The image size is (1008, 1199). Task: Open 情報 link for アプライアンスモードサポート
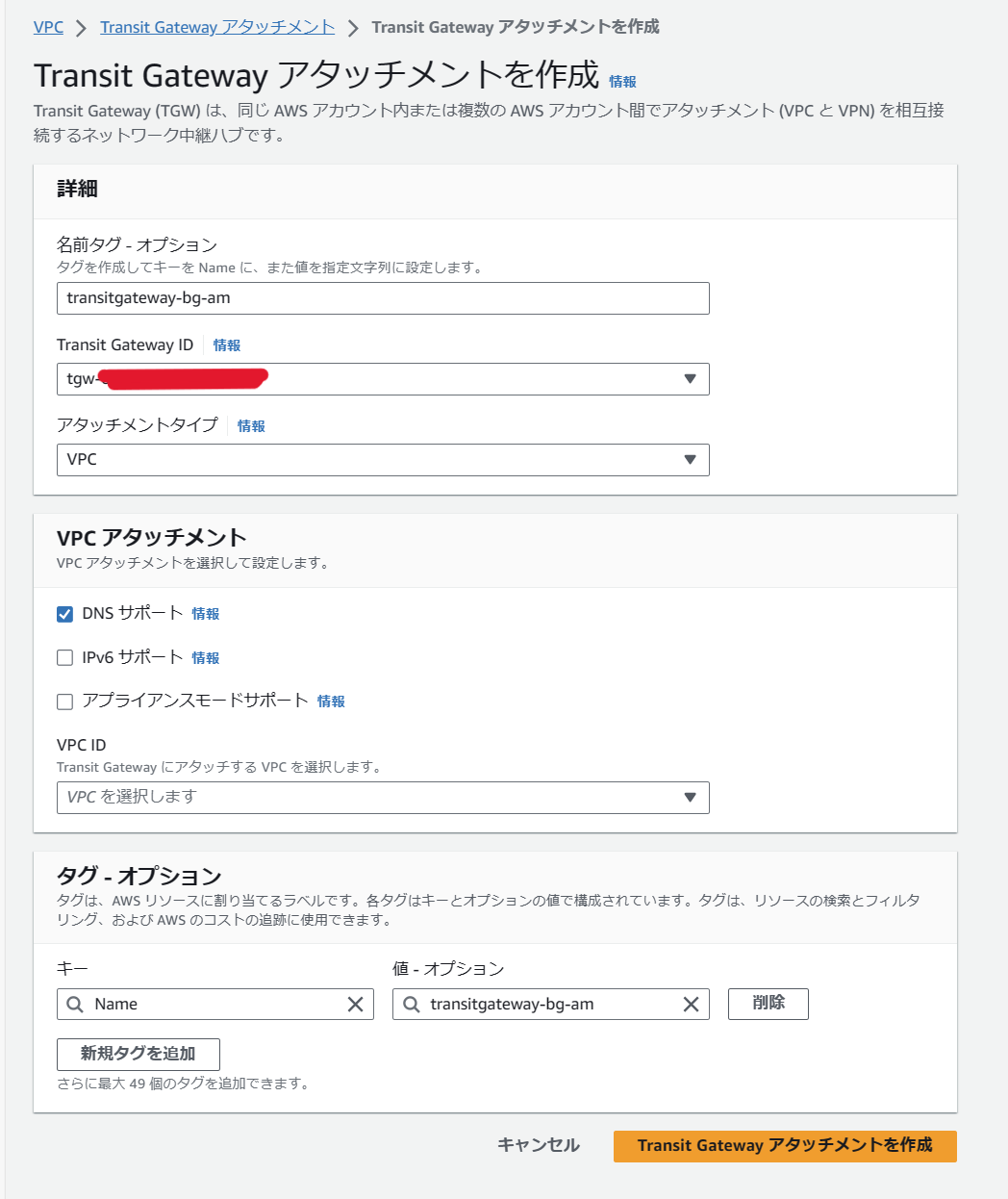pos(331,702)
